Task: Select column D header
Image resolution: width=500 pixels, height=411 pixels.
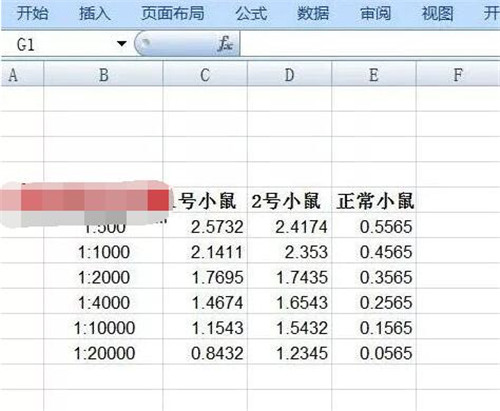Action: point(289,74)
